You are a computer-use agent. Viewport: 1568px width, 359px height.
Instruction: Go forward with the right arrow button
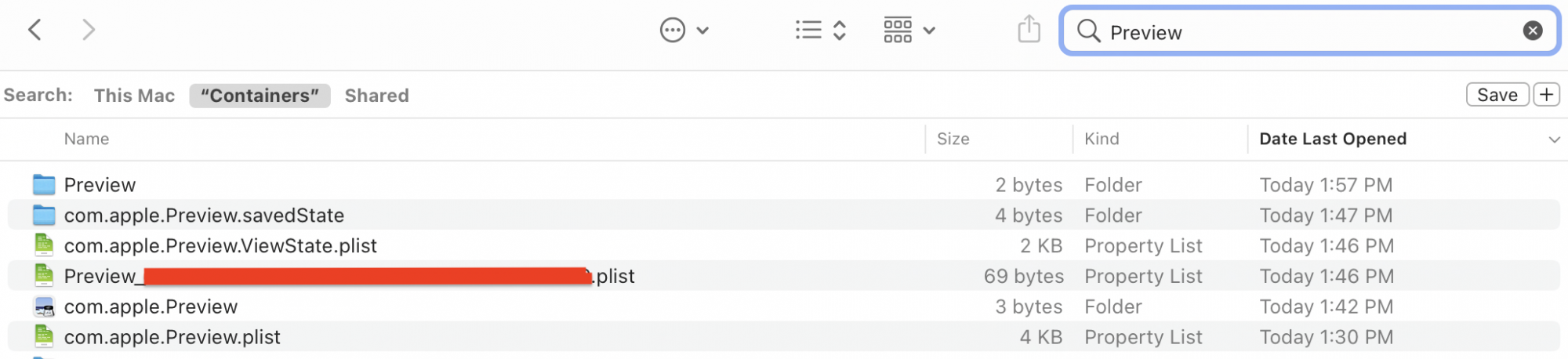coord(88,31)
